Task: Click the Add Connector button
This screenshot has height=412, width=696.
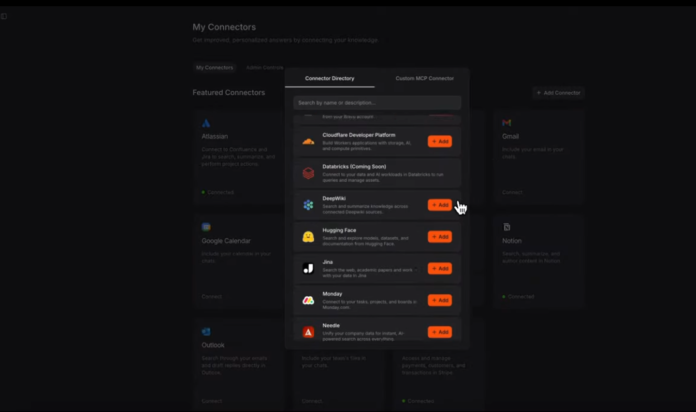Action: click(x=558, y=93)
